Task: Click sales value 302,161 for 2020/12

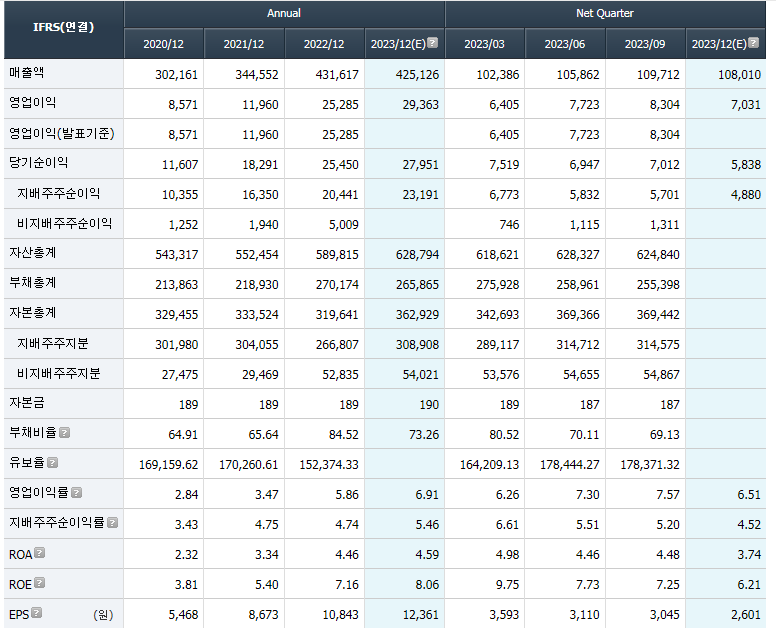Action: [x=176, y=75]
